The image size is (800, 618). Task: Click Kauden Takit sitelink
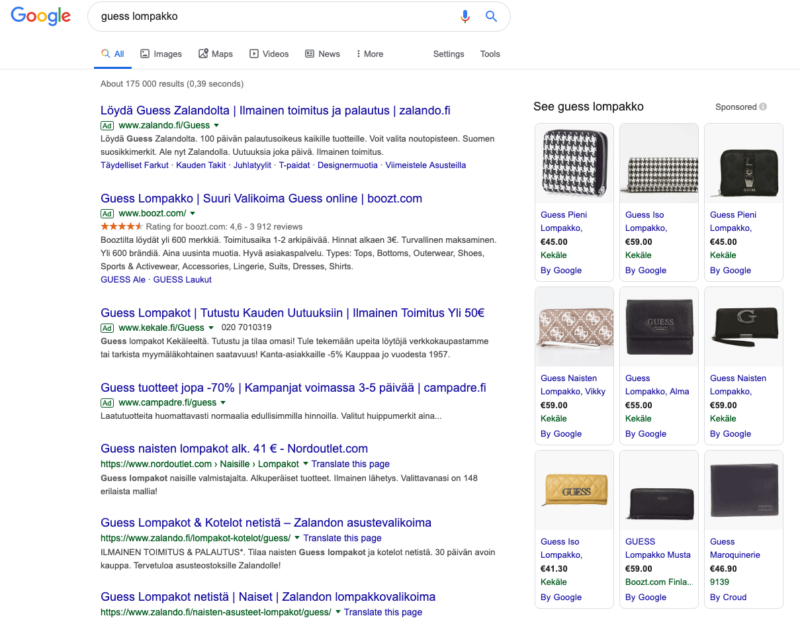pyautogui.click(x=201, y=165)
